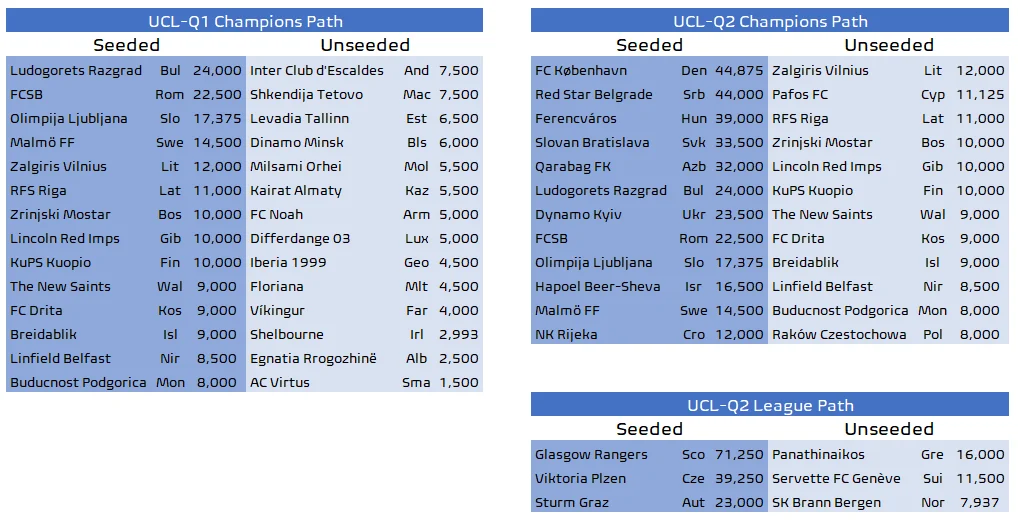Click the UCL-Q2 League Path header
The width and height of the screenshot is (1018, 520).
coord(769,405)
